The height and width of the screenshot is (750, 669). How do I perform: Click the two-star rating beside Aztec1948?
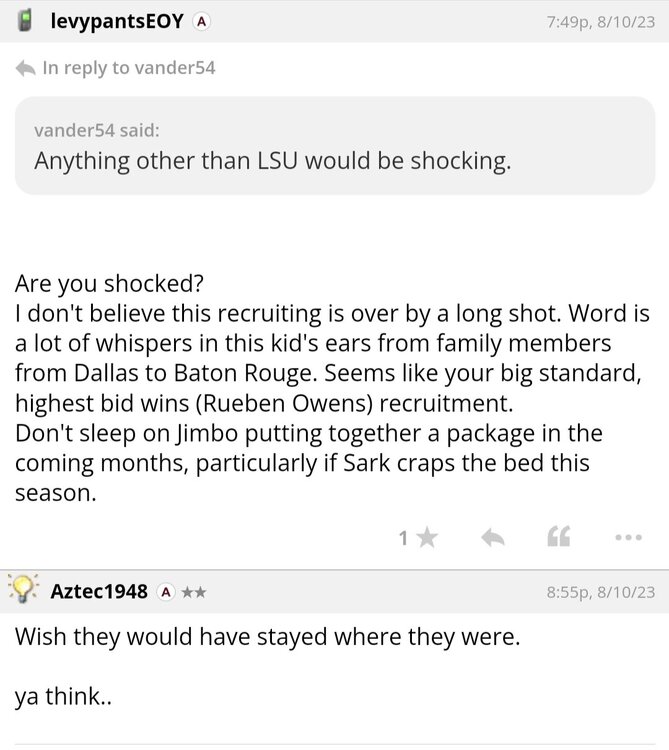coord(194,592)
